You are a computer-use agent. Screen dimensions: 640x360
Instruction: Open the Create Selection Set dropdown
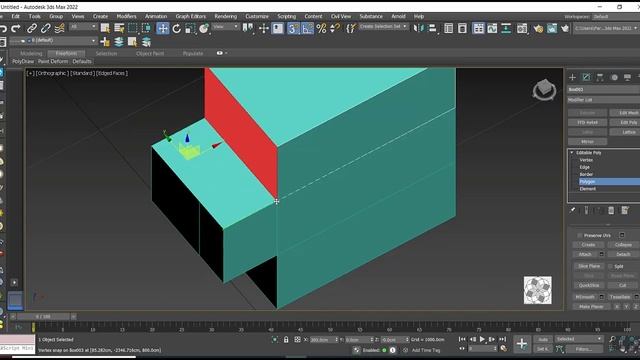[383, 27]
